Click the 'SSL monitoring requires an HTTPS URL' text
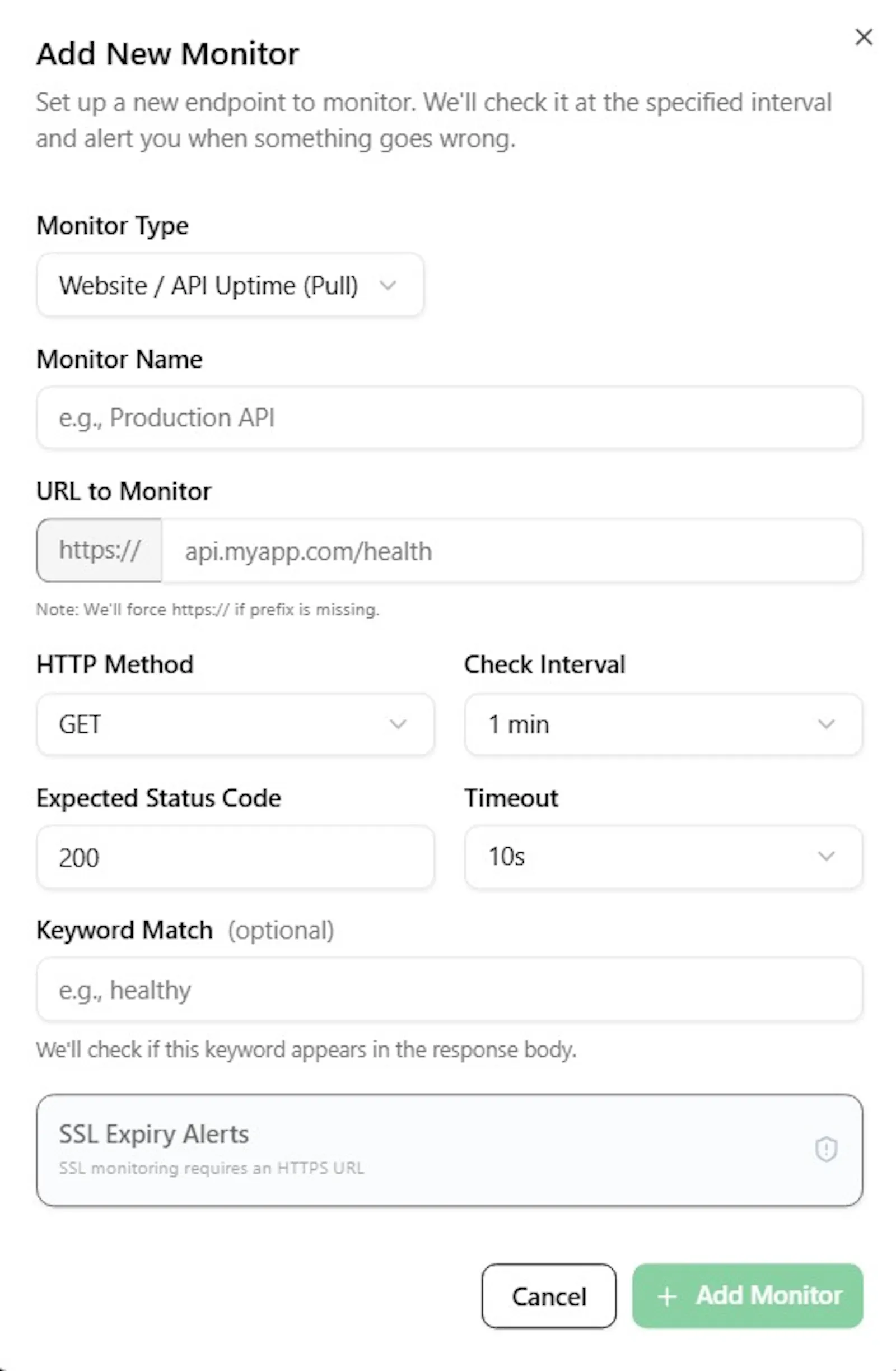896x1371 pixels. pyautogui.click(x=211, y=1168)
